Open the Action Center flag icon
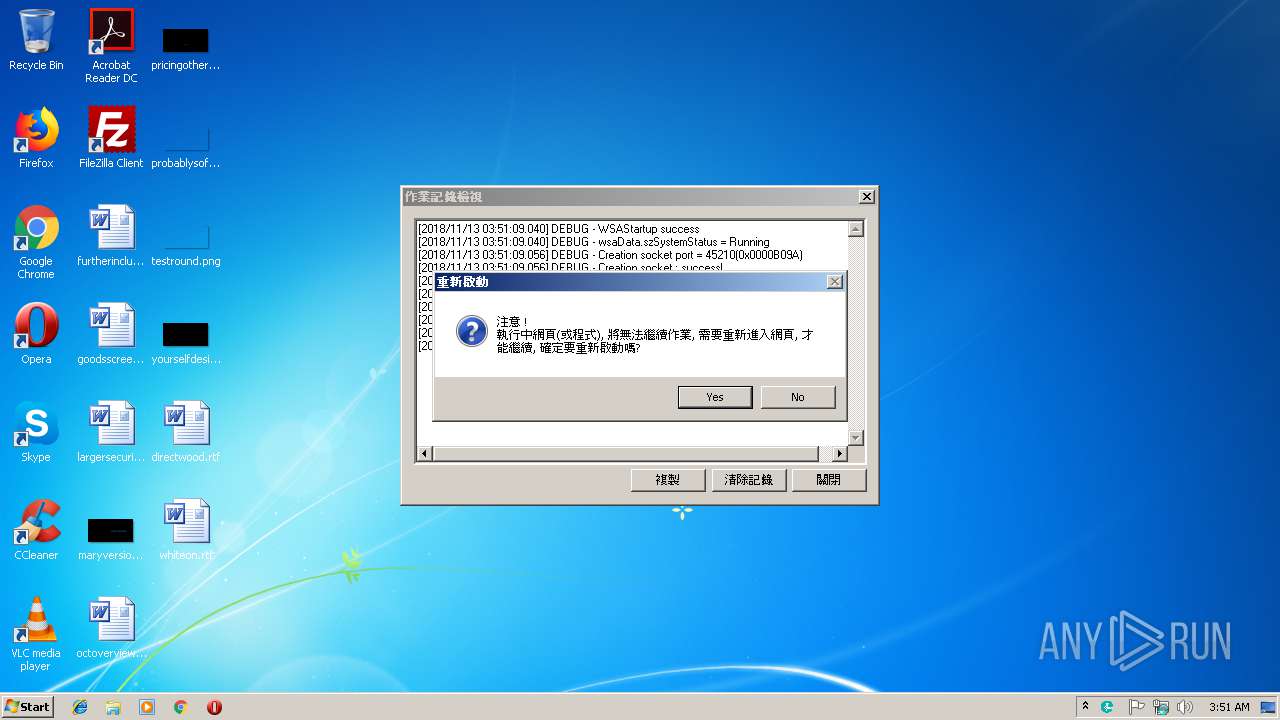 tap(1136, 707)
